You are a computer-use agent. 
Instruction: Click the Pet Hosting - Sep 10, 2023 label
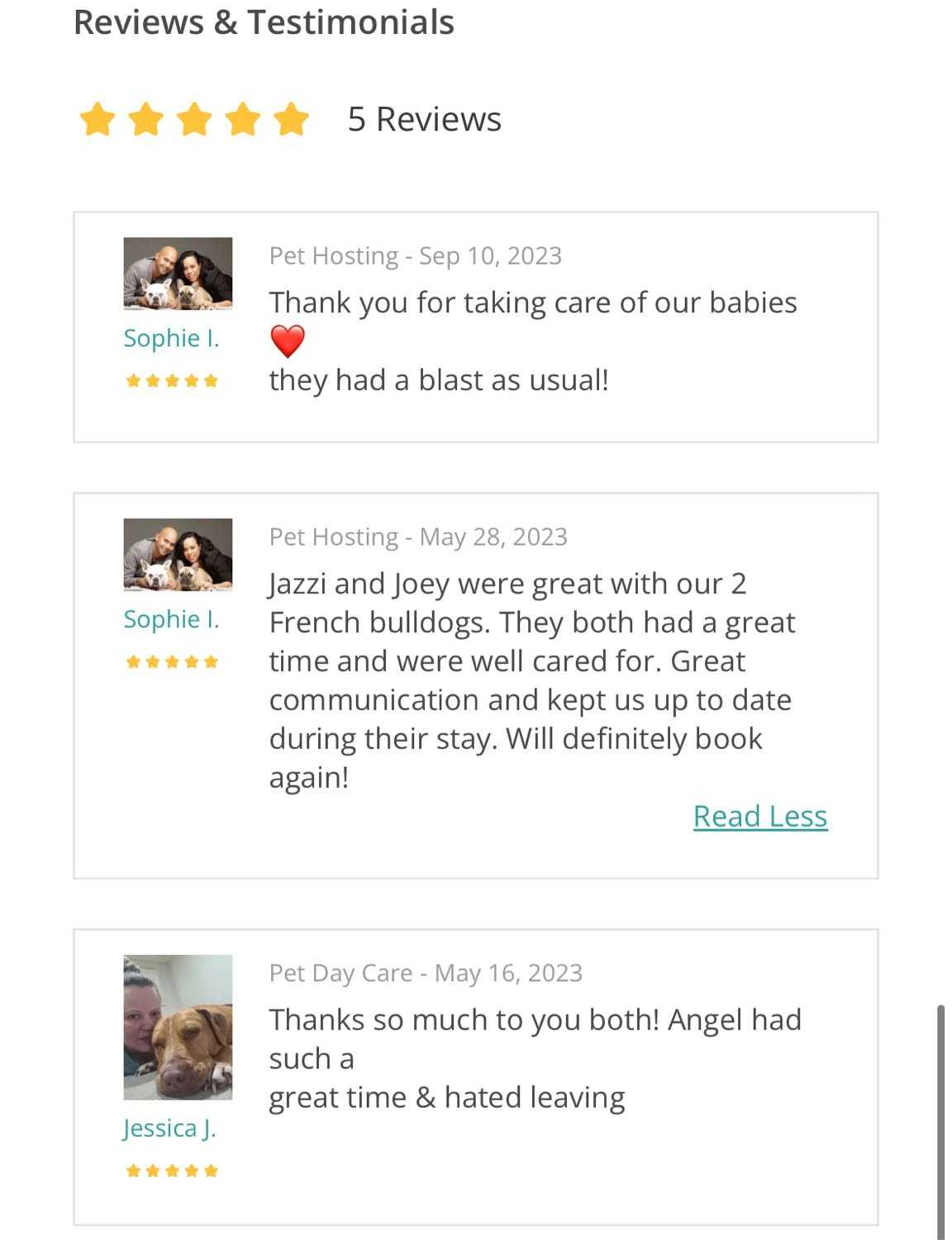click(415, 256)
